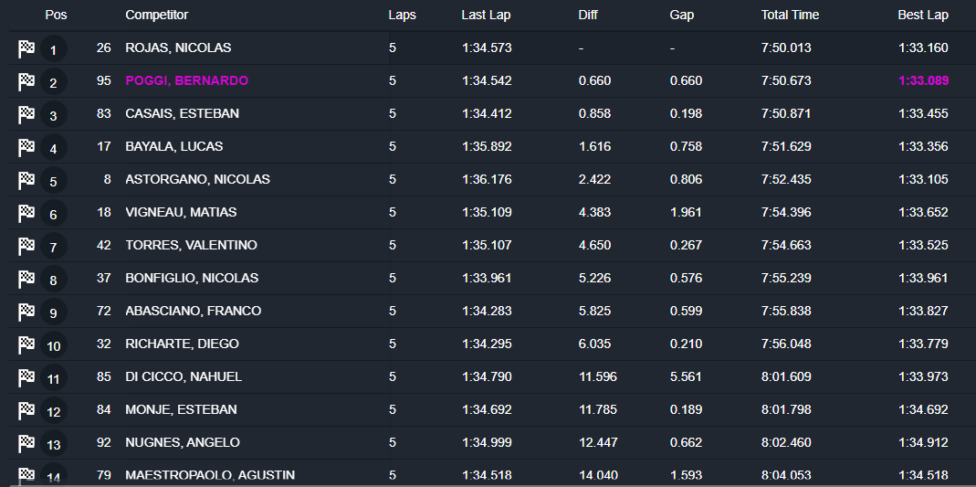Select the TORRES, VALENTINO row
976x487 pixels.
tap(190, 246)
